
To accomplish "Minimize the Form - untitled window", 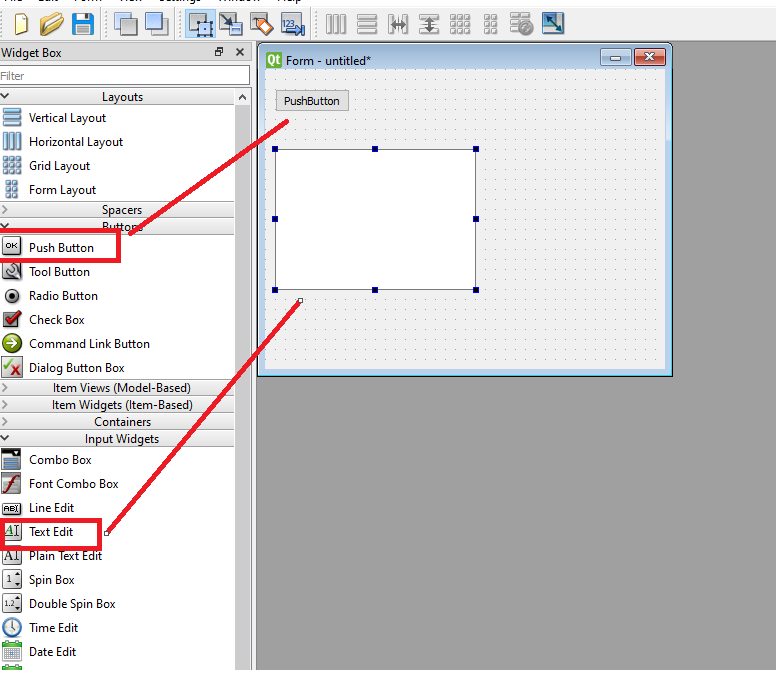I will [x=616, y=57].
